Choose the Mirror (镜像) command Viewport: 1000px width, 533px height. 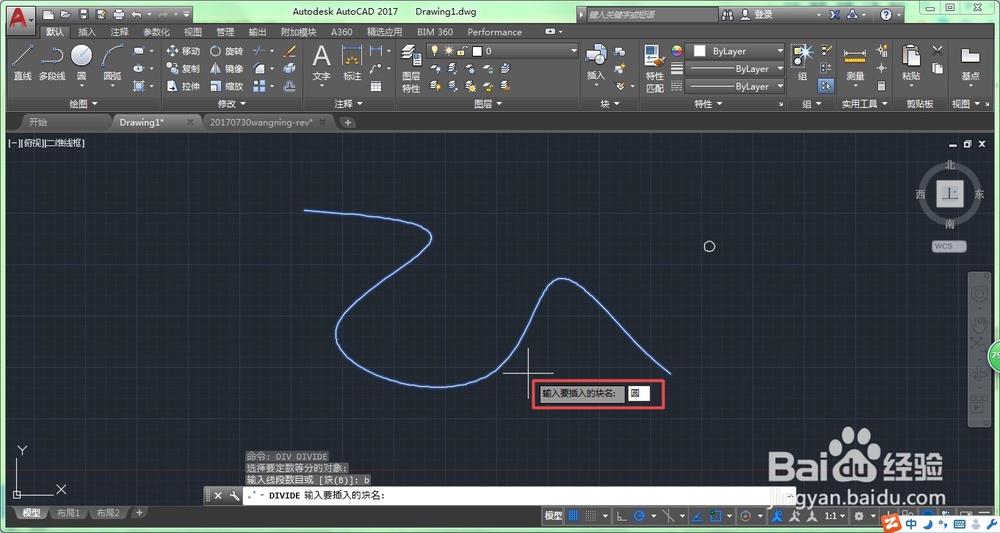tap(227, 68)
